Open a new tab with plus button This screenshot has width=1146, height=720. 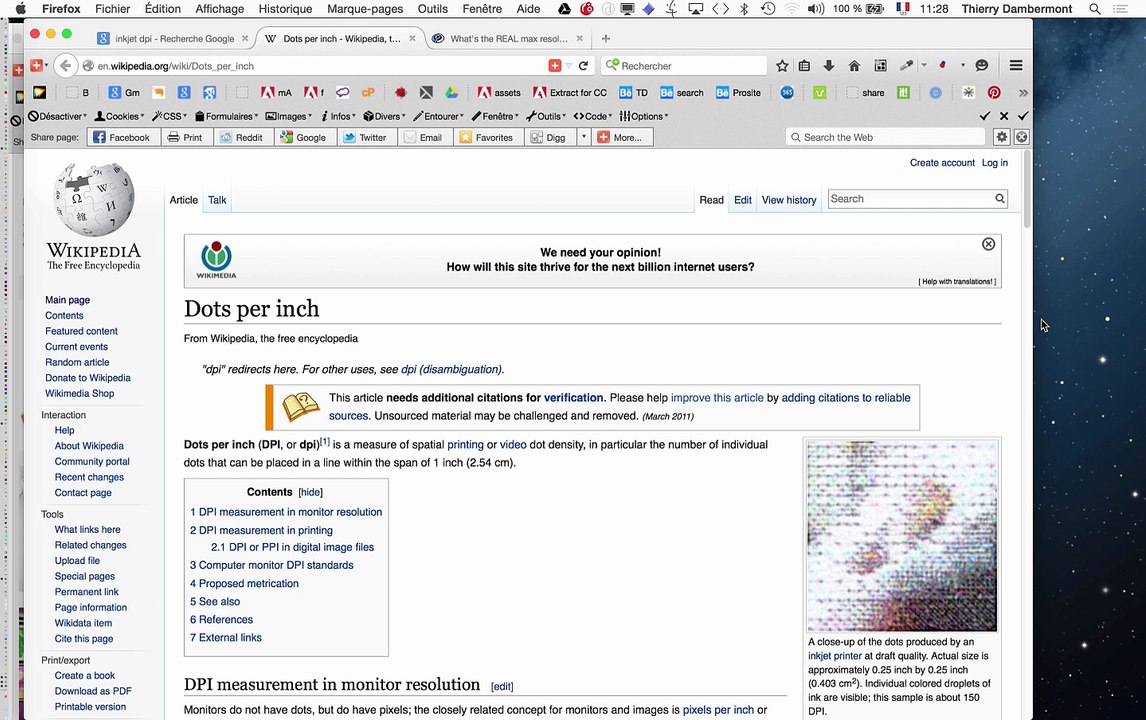click(605, 39)
